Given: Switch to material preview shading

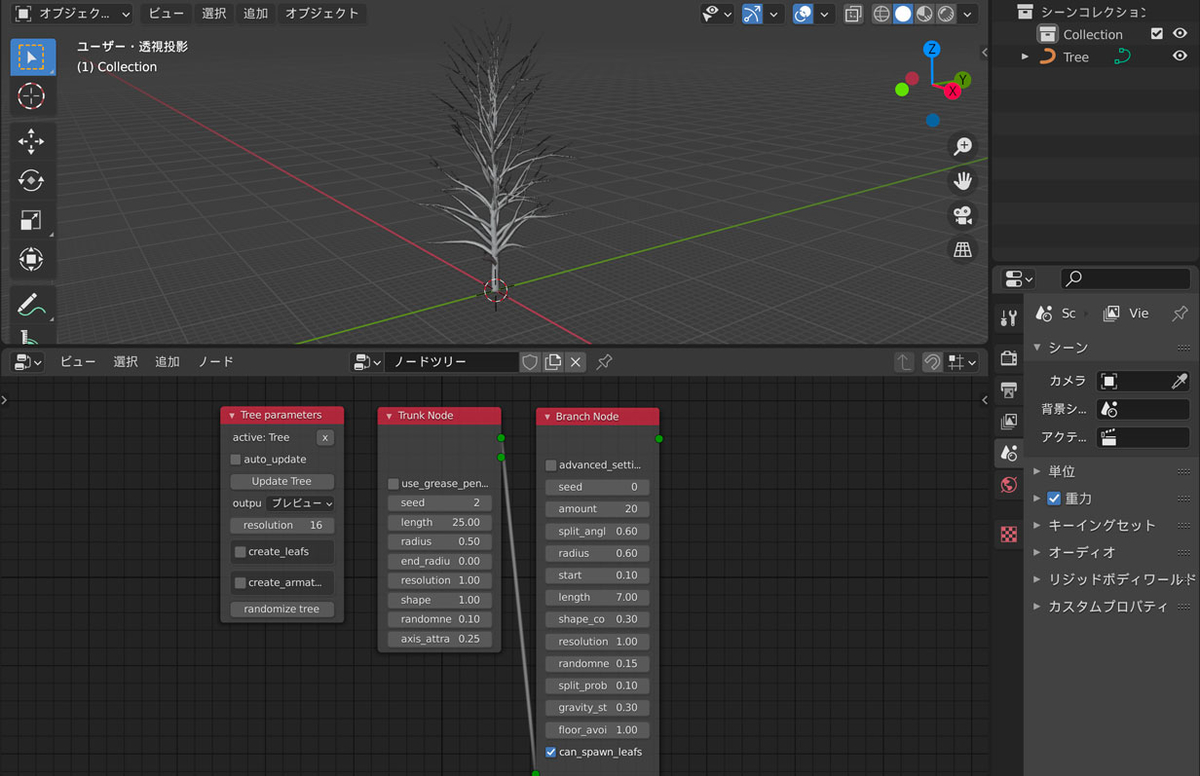Looking at the screenshot, I should [925, 14].
